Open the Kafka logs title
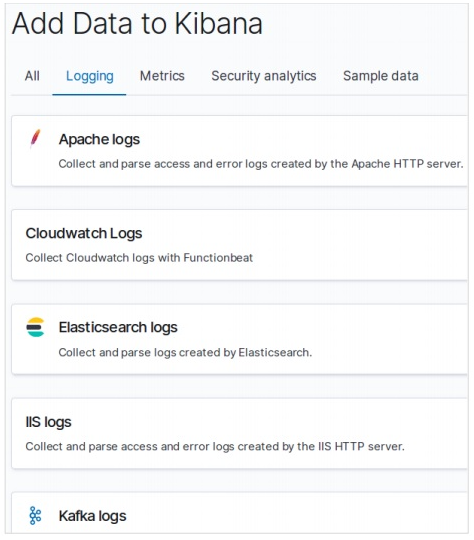This screenshot has width=474, height=540. tap(92, 516)
